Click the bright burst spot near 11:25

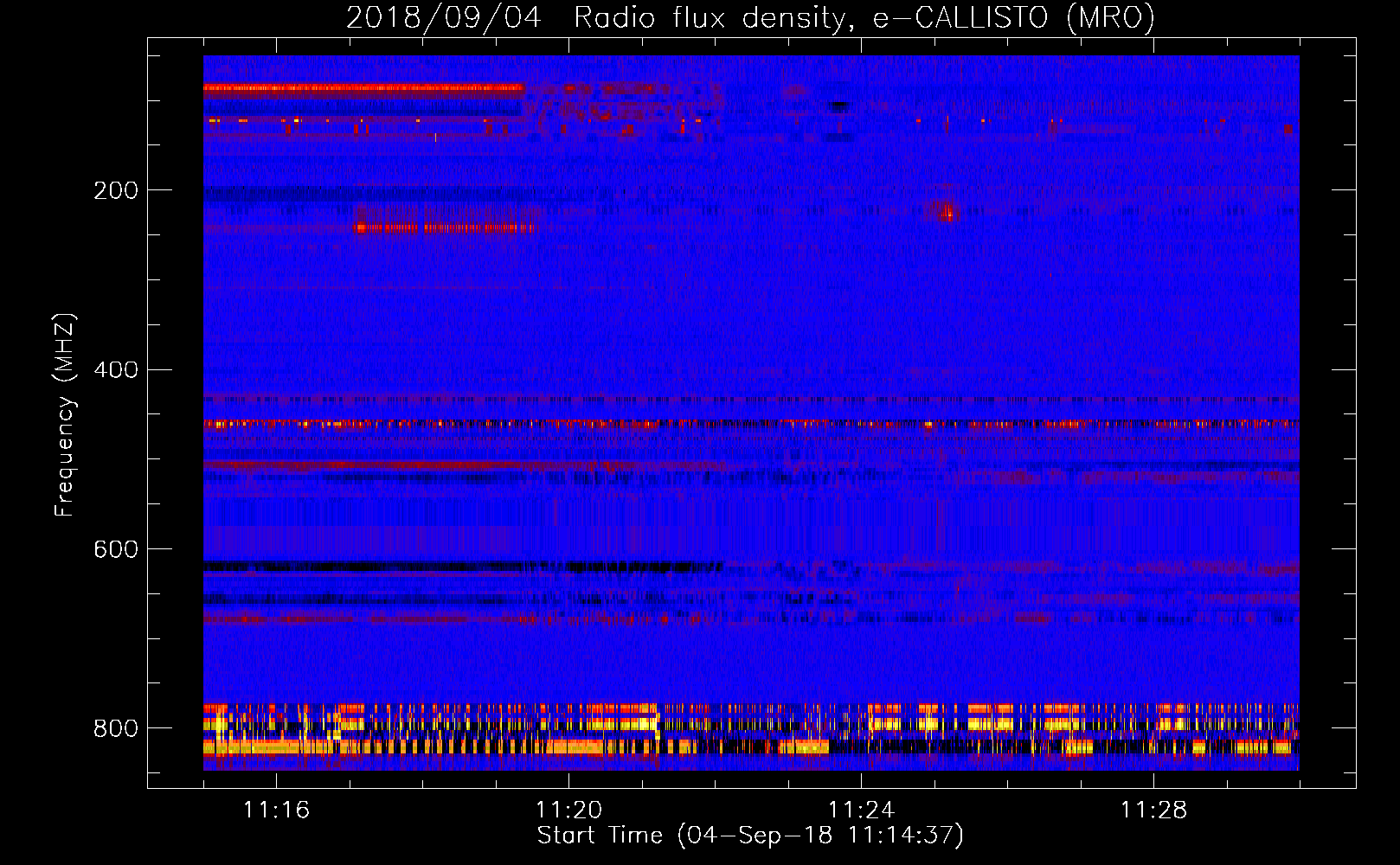point(946,210)
